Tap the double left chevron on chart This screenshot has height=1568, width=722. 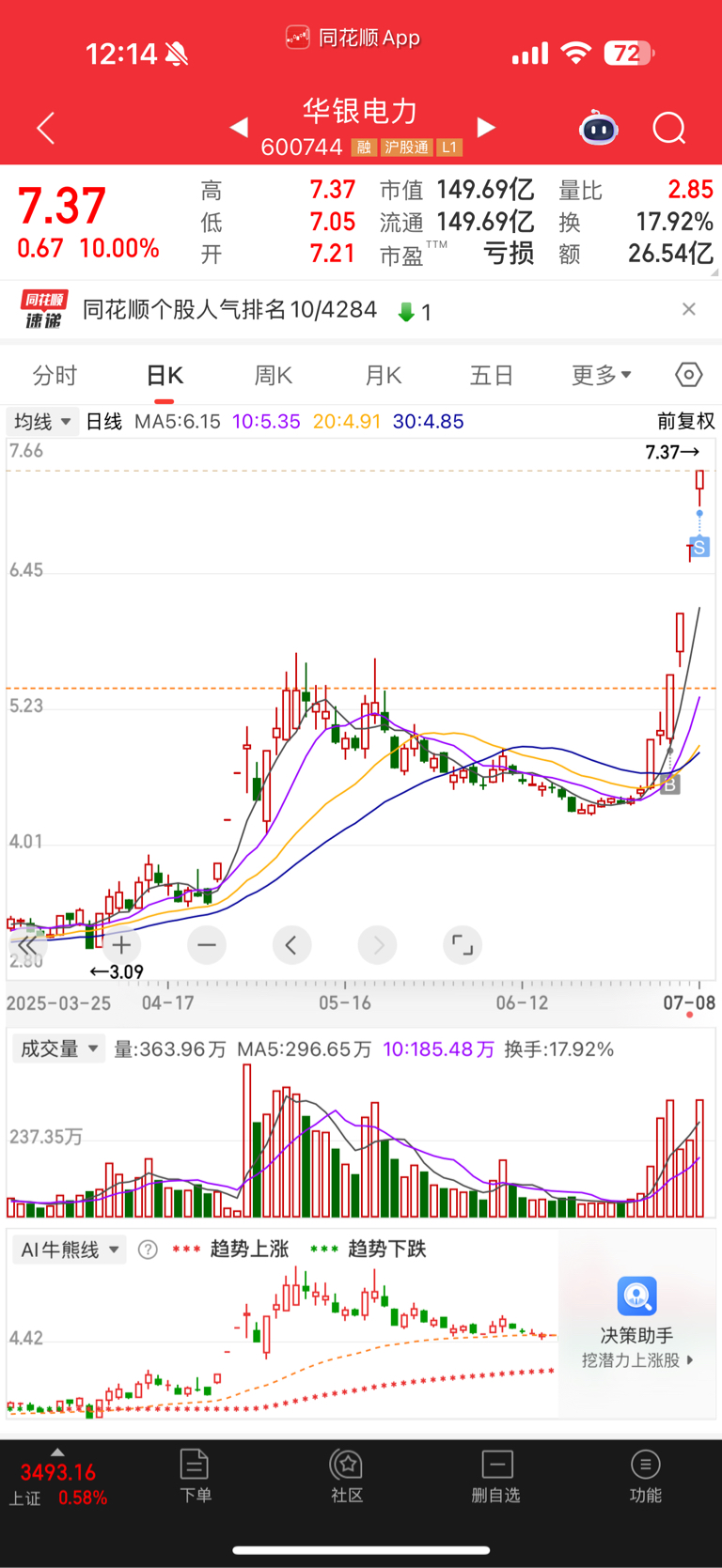coord(27,944)
